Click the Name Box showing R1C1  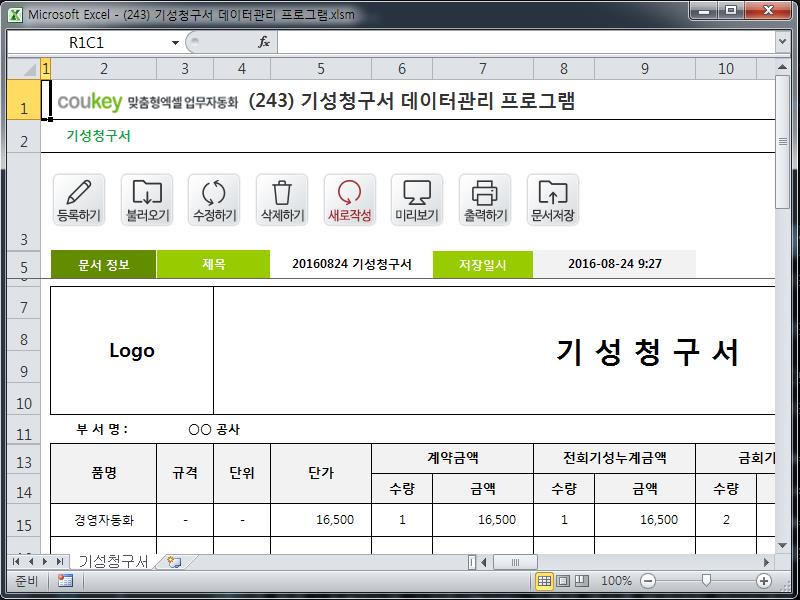[88, 42]
